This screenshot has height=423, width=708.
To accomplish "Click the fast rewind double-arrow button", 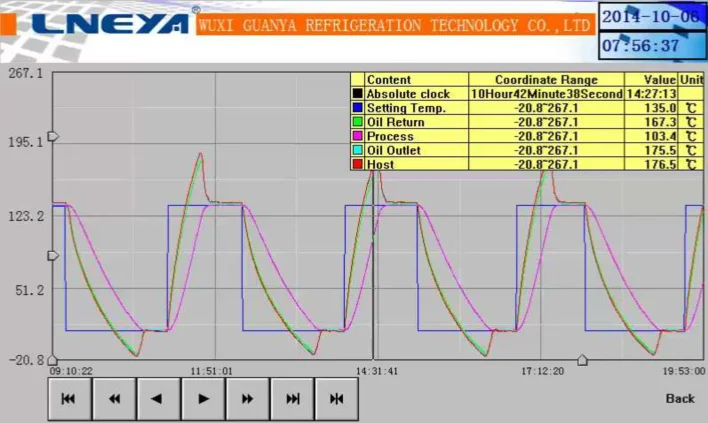I will 114,399.
